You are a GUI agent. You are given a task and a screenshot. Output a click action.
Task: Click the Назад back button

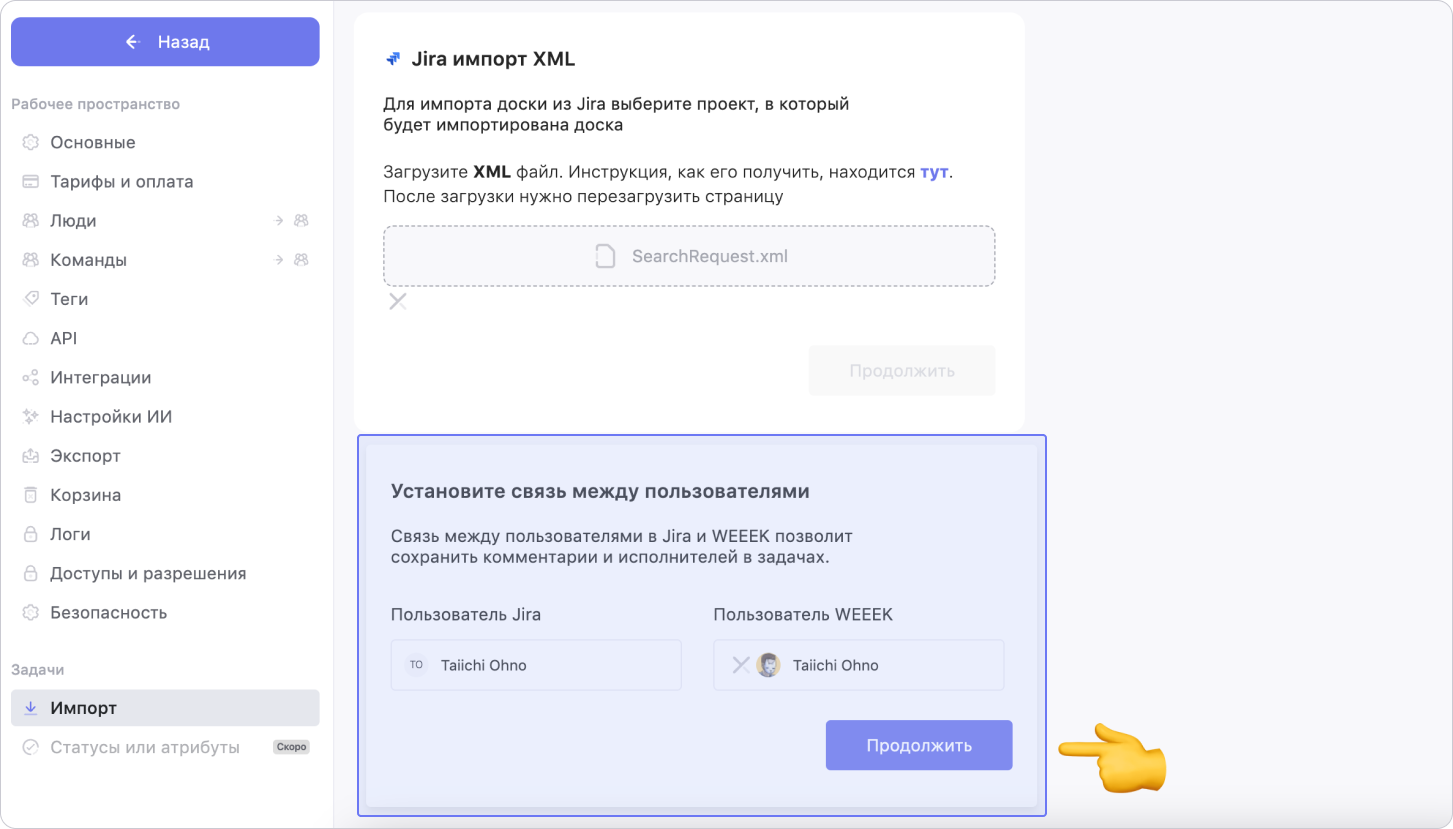click(165, 42)
